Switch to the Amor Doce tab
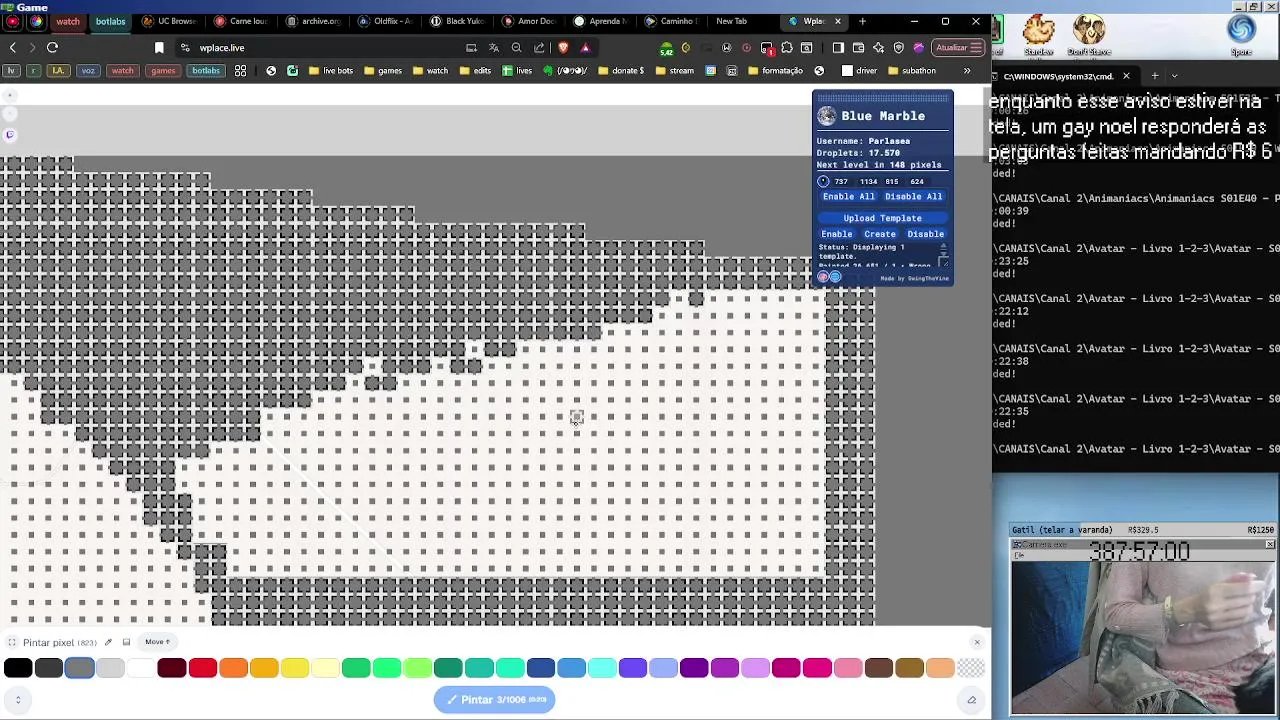The image size is (1280, 720). (530, 21)
